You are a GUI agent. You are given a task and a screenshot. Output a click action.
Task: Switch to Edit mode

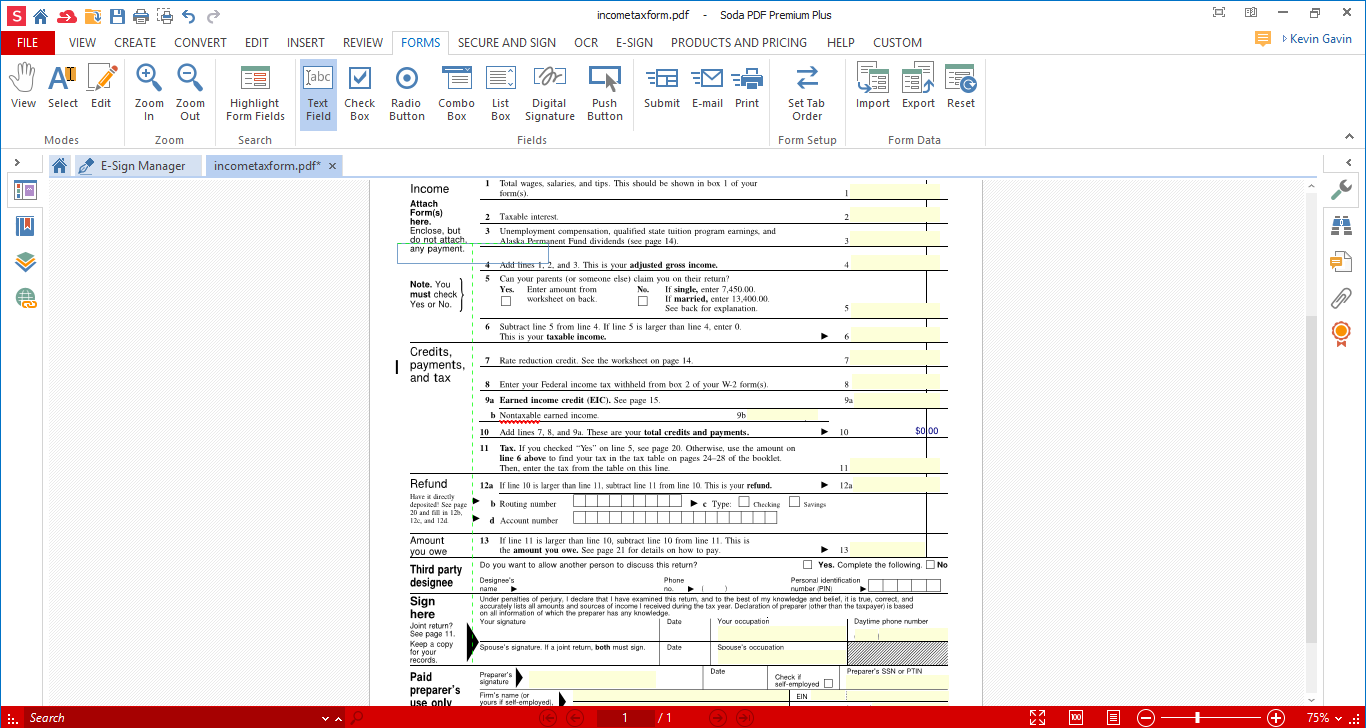(101, 88)
